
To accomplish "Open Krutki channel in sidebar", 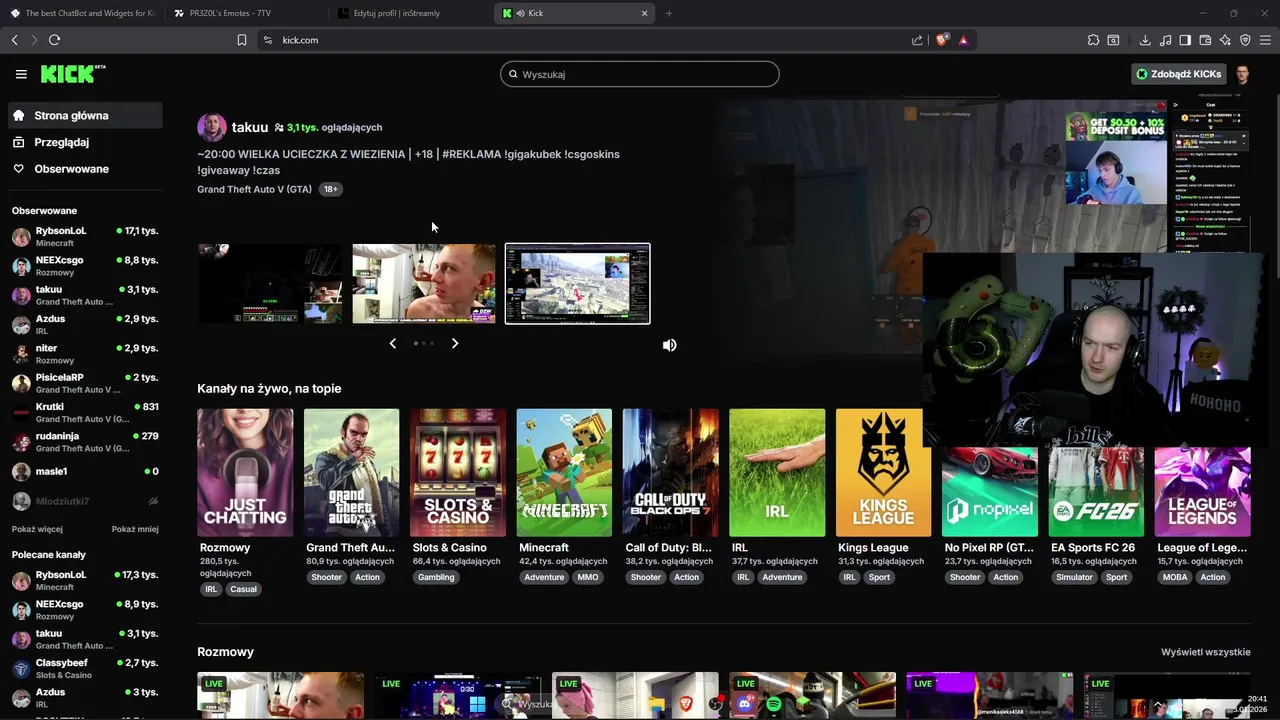I will point(84,412).
